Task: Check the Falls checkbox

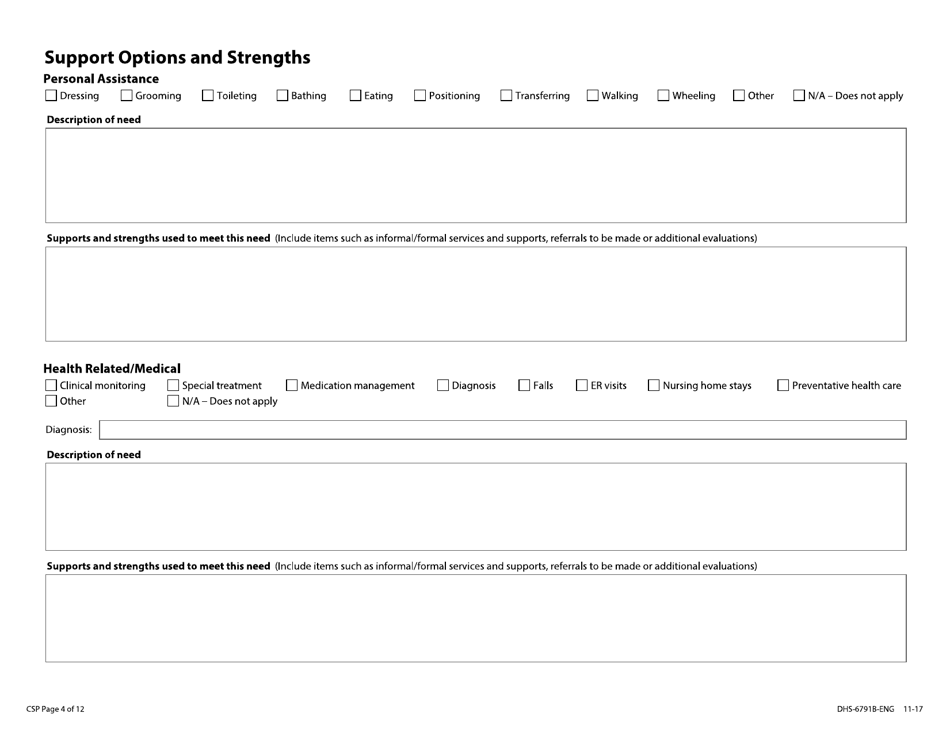Action: (x=523, y=384)
